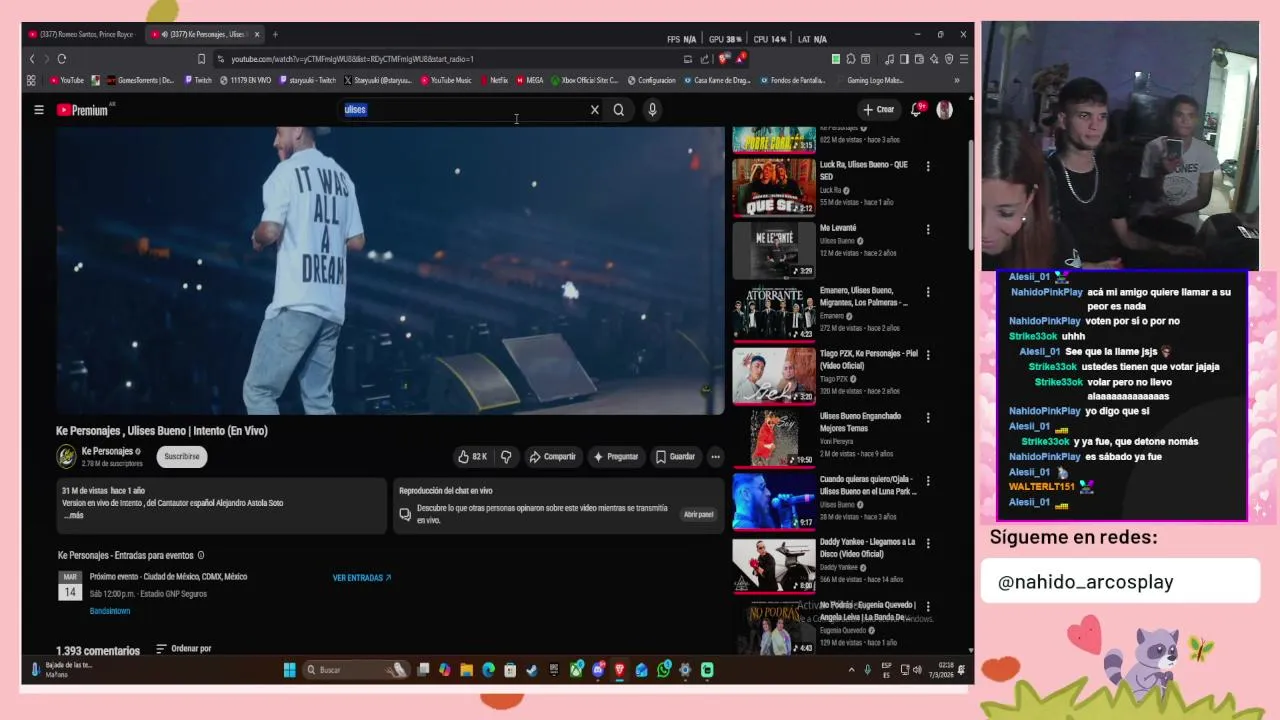
Task: Open the YouTube bookmark
Action: pyautogui.click(x=67, y=80)
